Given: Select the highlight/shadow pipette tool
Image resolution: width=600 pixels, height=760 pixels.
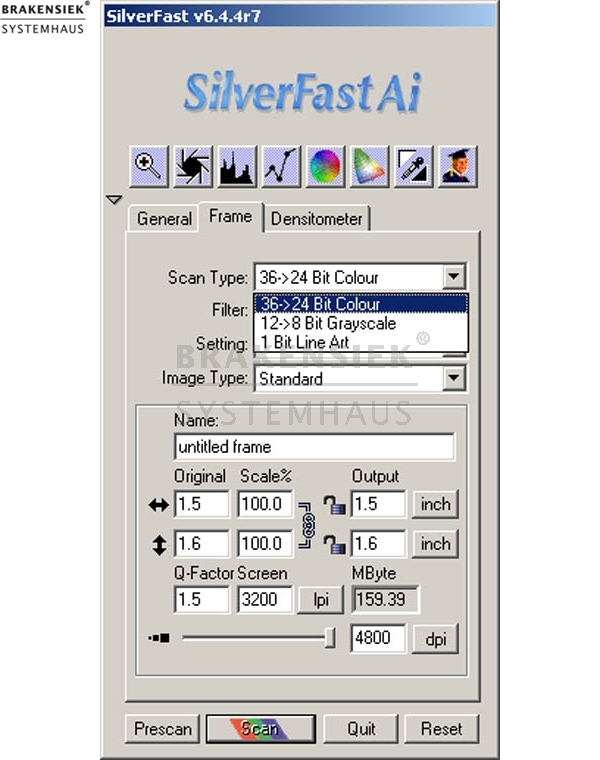Looking at the screenshot, I should [x=413, y=166].
